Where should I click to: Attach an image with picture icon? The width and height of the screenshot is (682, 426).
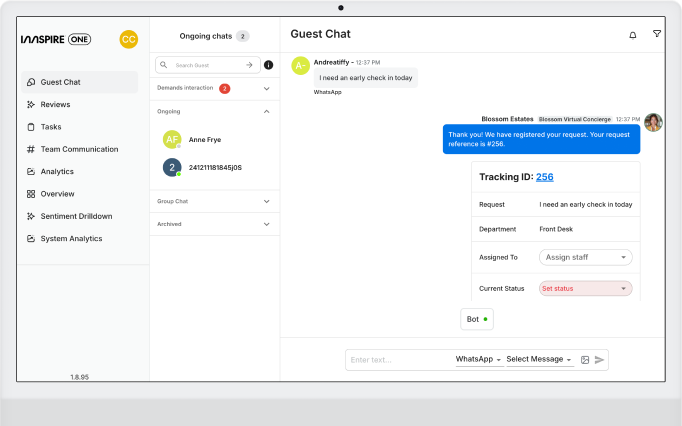[585, 360]
